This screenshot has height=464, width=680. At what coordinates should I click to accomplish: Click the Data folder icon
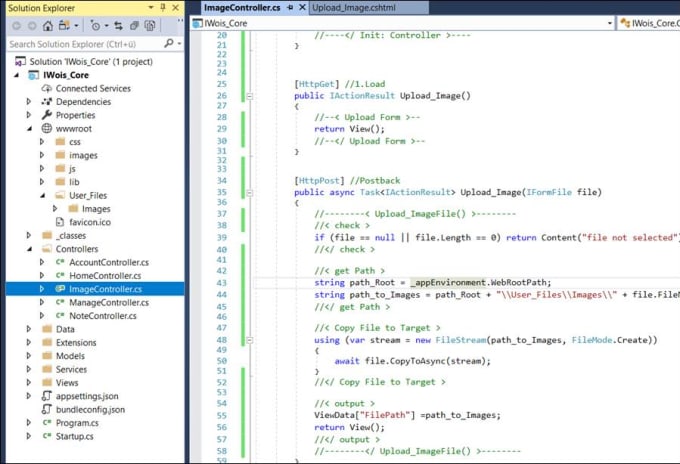pyautogui.click(x=47, y=329)
